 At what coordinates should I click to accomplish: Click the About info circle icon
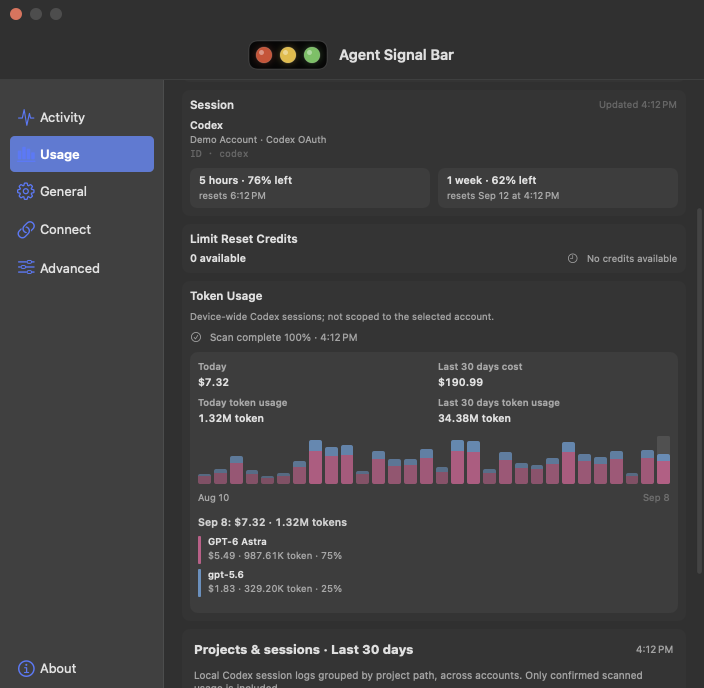(x=26, y=669)
